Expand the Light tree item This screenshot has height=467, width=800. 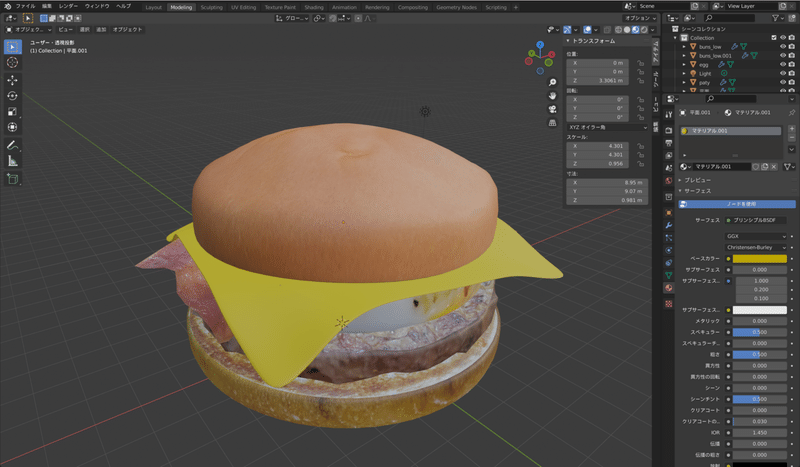tap(684, 73)
